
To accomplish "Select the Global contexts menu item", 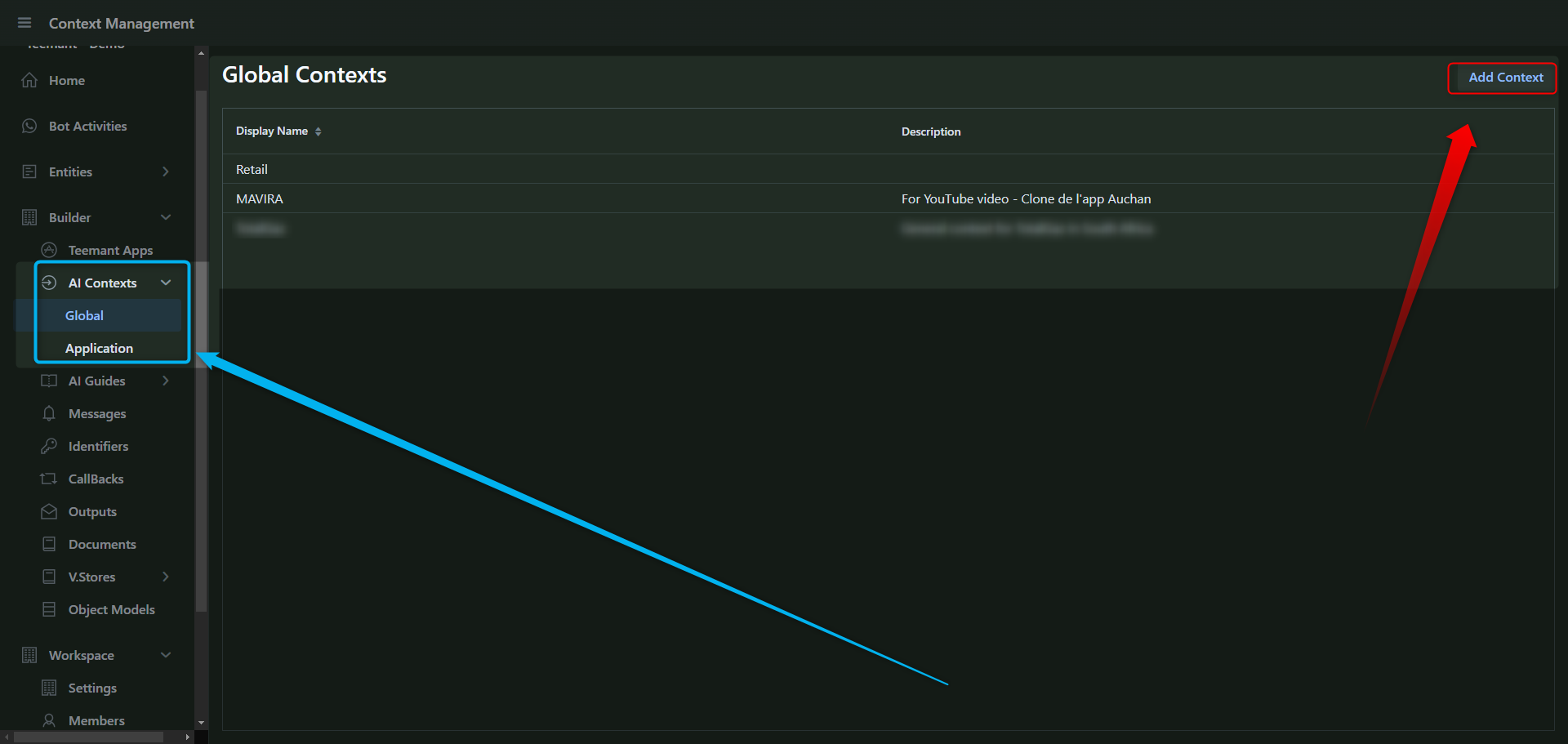I will (x=85, y=315).
